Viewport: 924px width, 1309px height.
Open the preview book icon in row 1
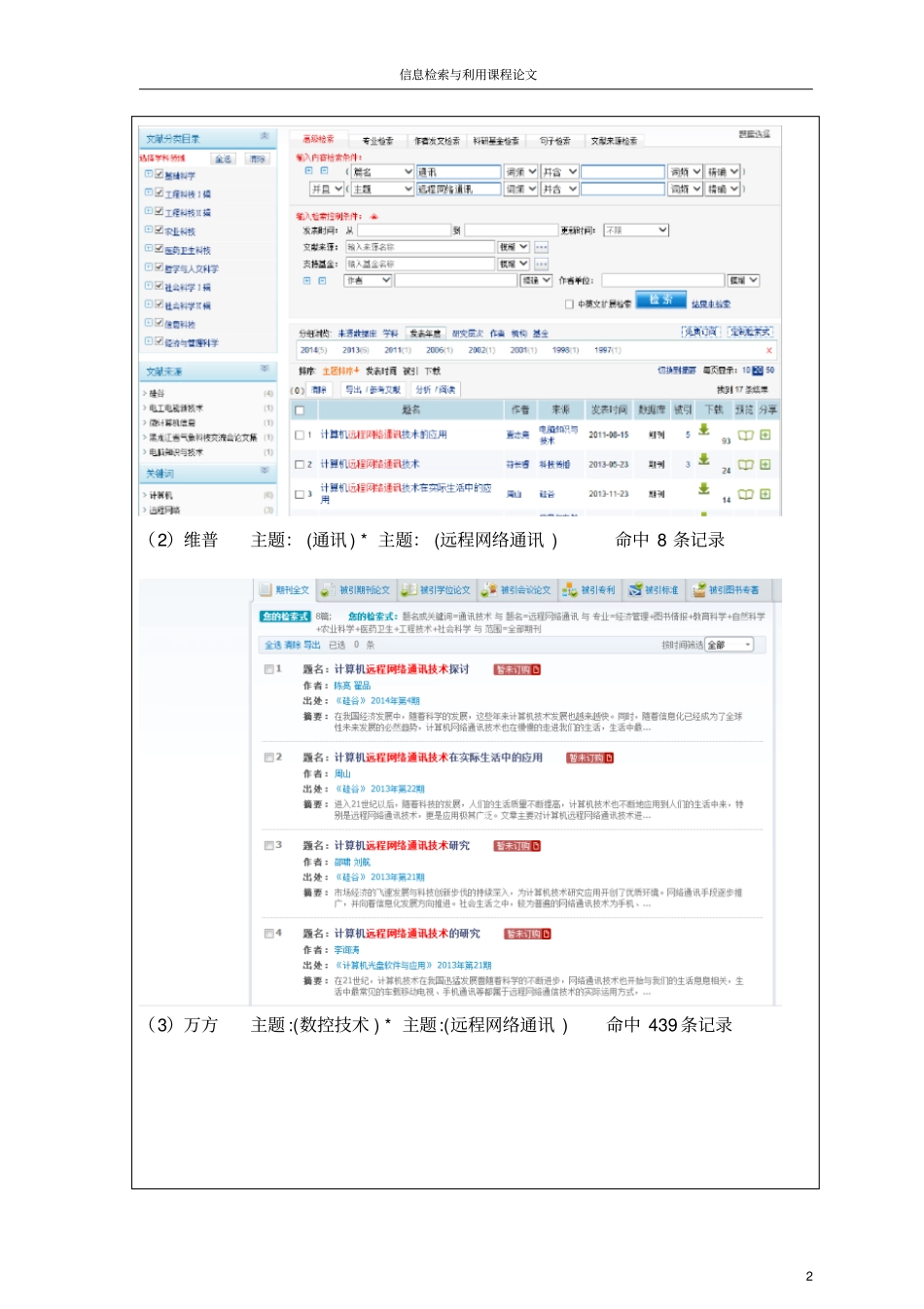(x=746, y=435)
